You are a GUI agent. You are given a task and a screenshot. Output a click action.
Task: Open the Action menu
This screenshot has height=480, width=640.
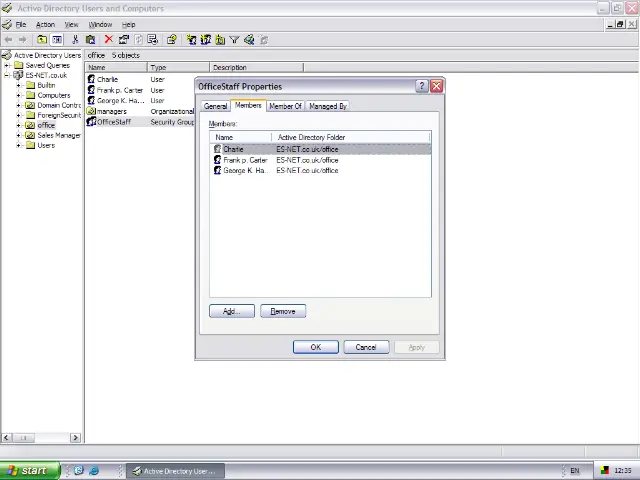[x=45, y=24]
